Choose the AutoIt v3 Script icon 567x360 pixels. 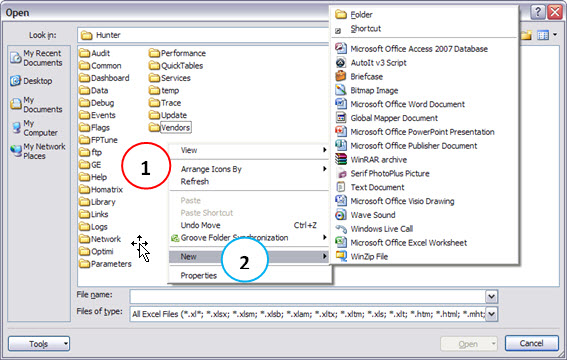(341, 63)
